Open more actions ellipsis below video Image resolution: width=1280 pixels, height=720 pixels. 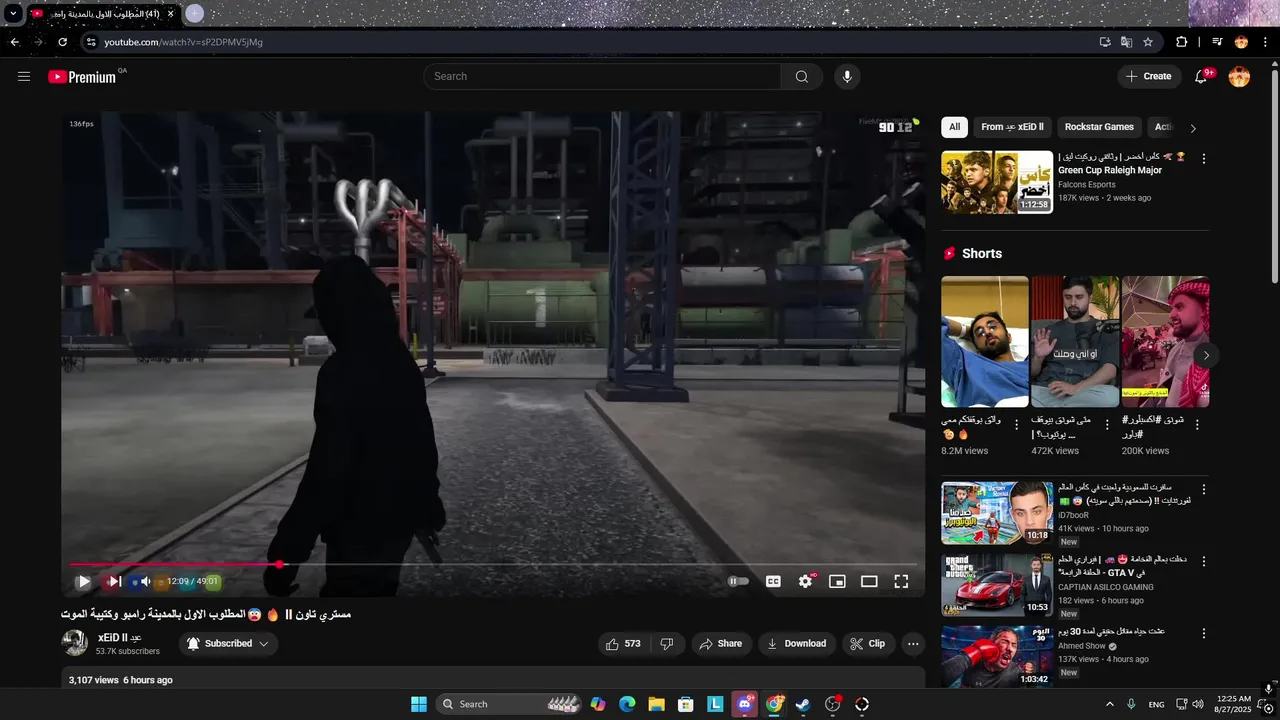[x=913, y=644]
